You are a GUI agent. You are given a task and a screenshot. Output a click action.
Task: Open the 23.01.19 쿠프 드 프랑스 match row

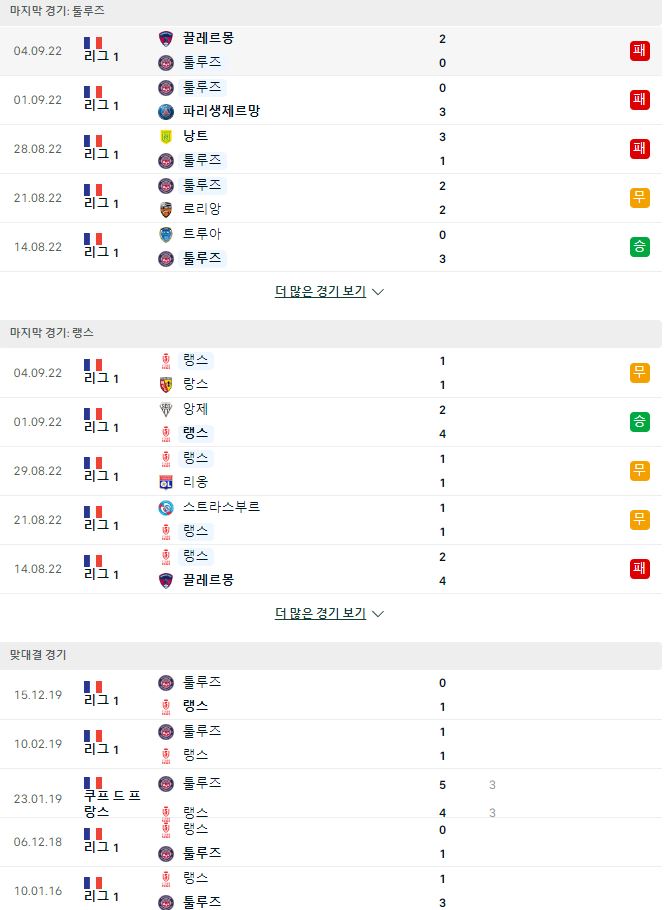point(331,797)
